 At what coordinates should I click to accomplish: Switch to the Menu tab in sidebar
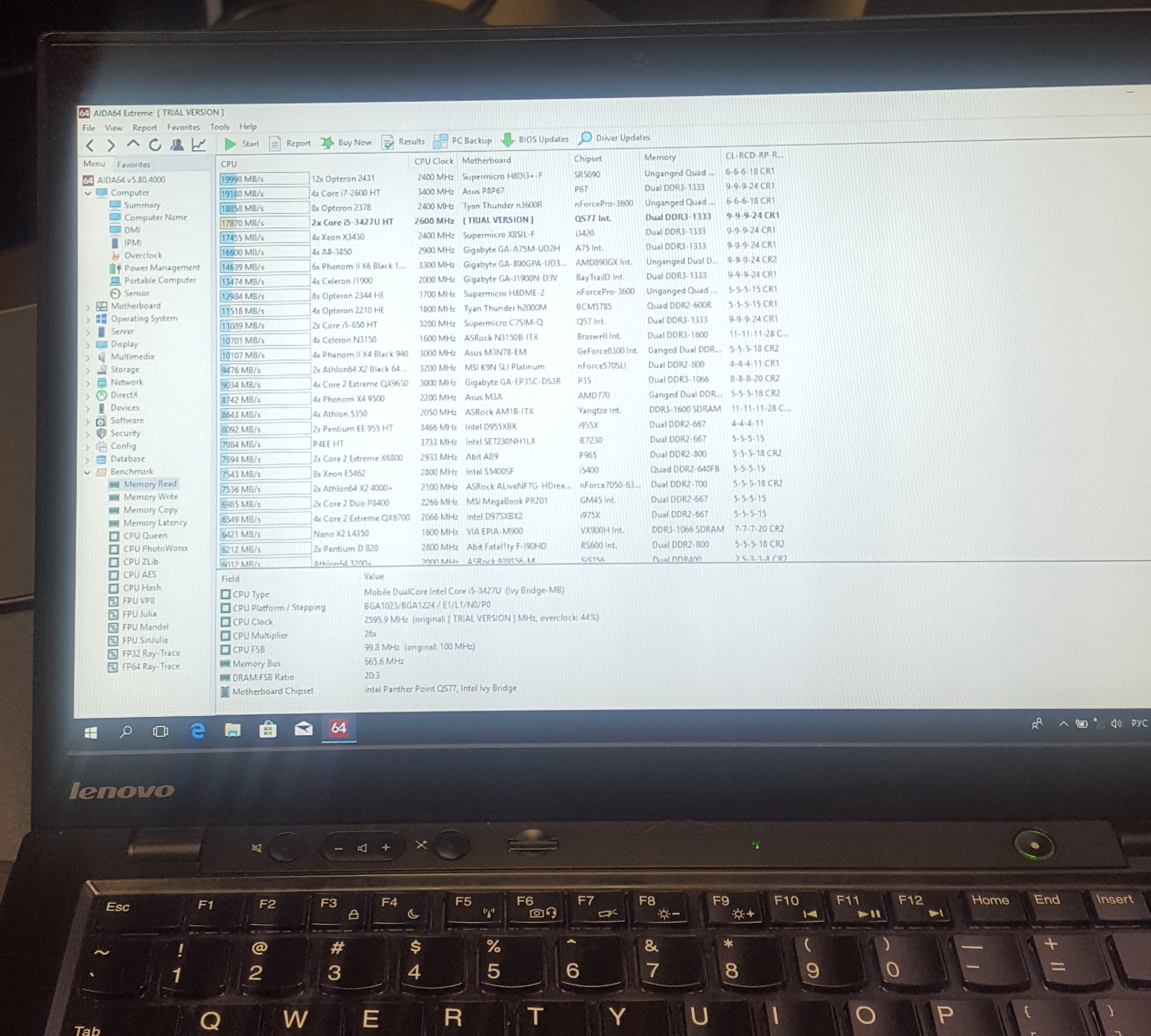click(94, 164)
